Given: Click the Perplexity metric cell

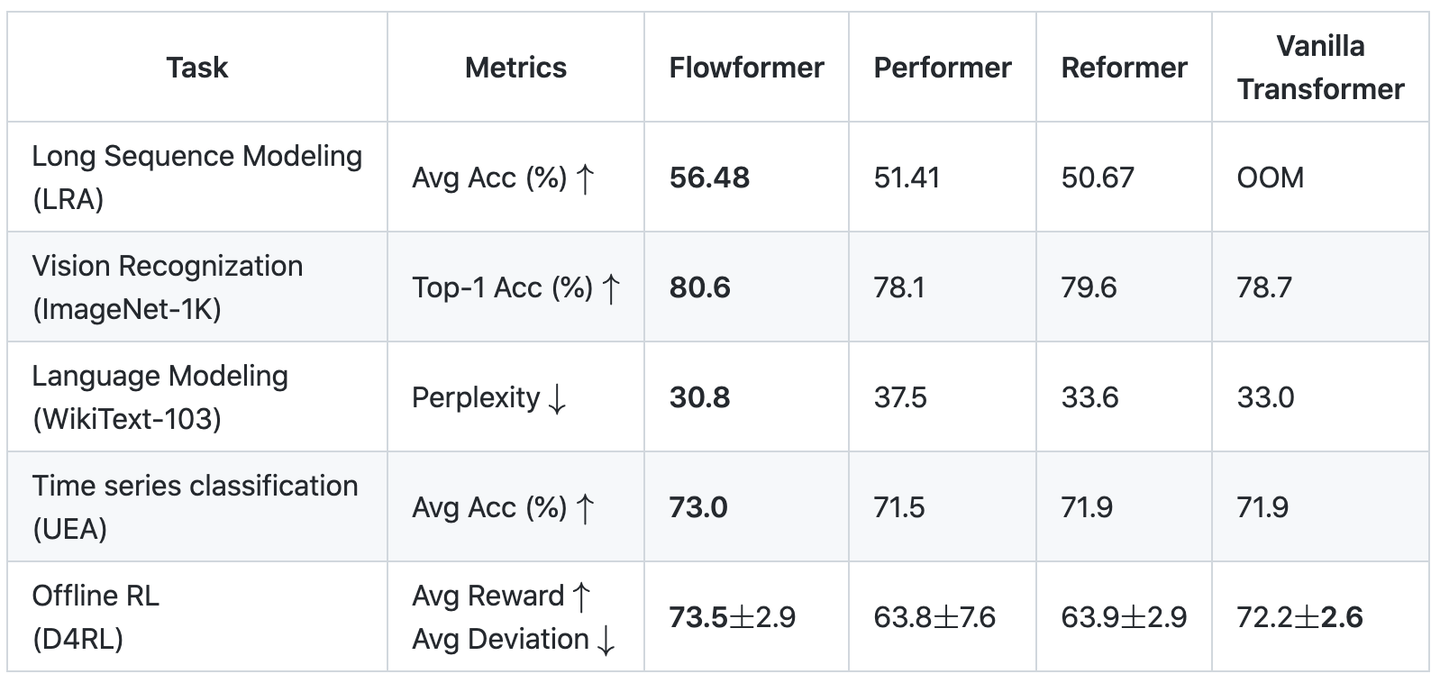Looking at the screenshot, I should [x=489, y=398].
